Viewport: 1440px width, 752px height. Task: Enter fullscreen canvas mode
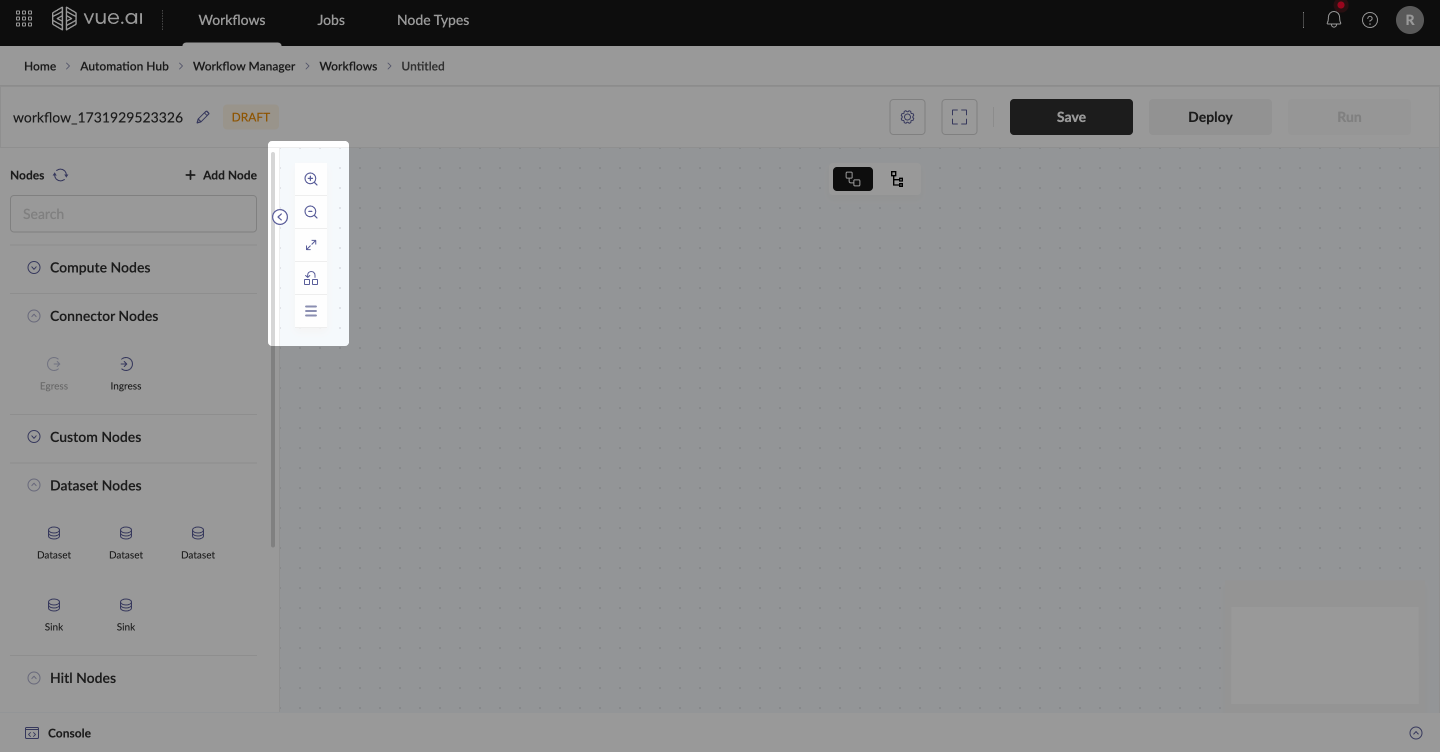[x=959, y=117]
